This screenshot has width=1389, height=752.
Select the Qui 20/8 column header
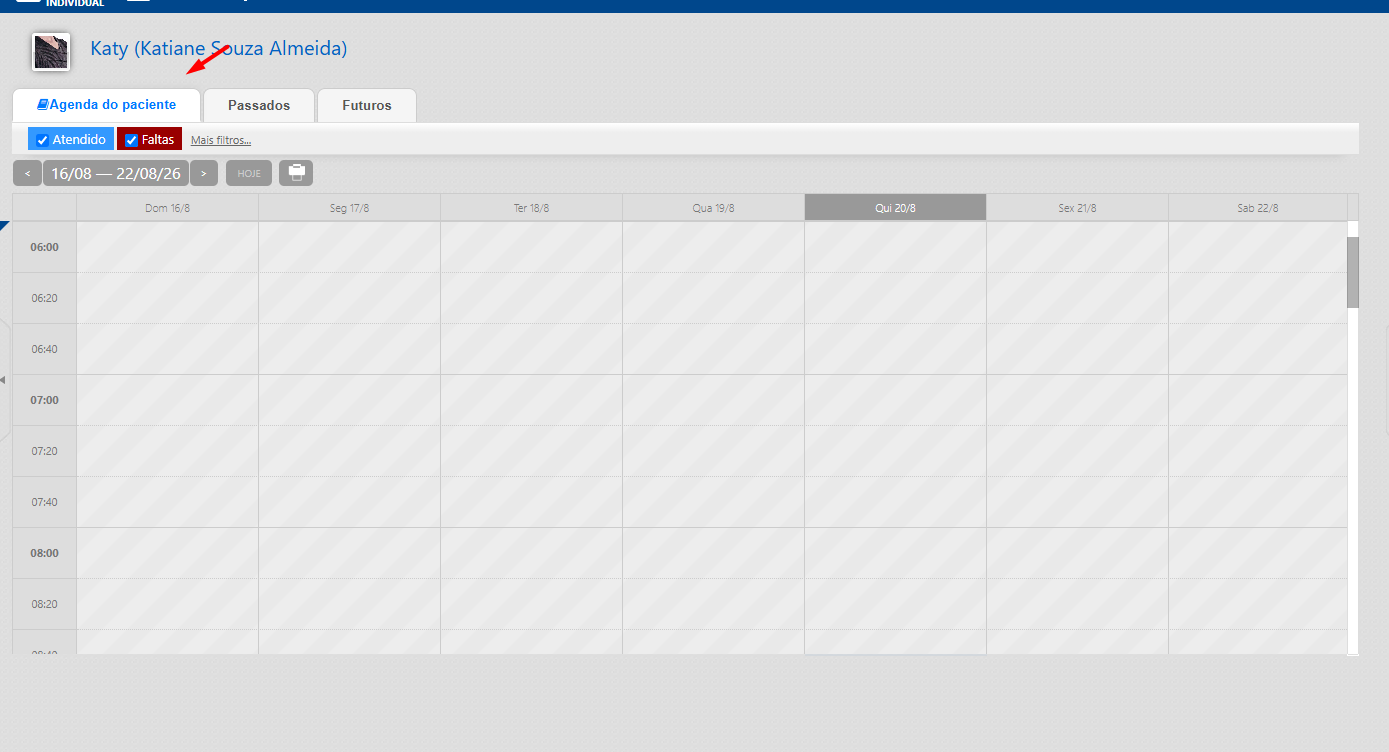point(895,207)
